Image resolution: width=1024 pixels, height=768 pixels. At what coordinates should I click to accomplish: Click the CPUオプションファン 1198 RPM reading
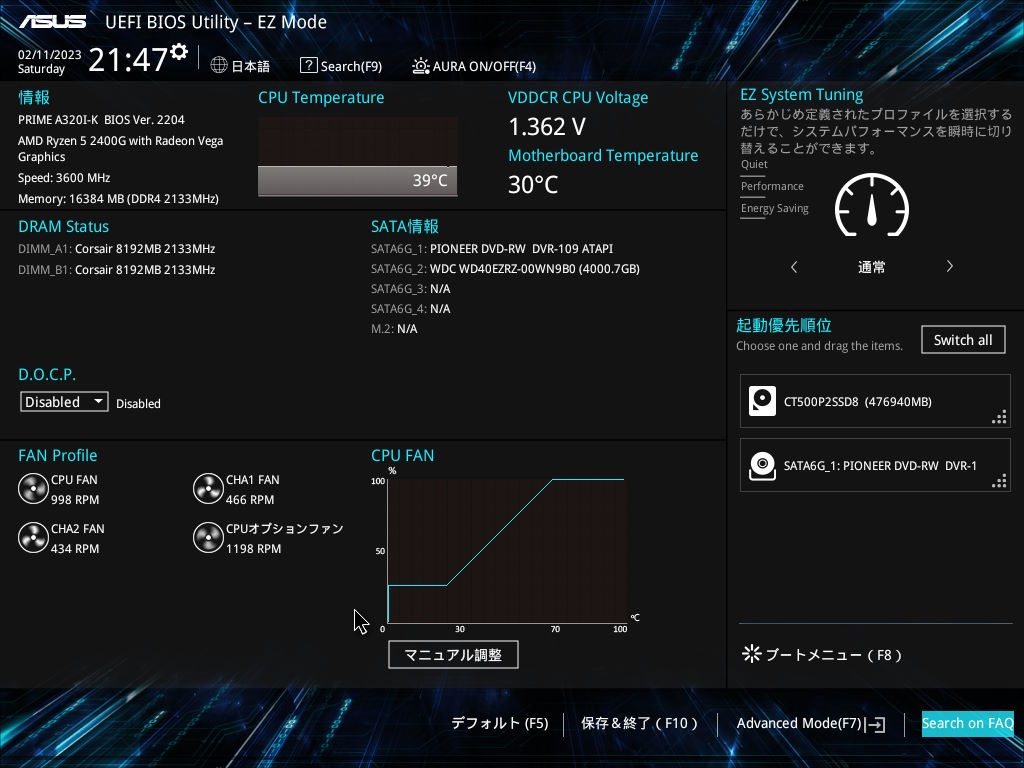pyautogui.click(x=253, y=549)
